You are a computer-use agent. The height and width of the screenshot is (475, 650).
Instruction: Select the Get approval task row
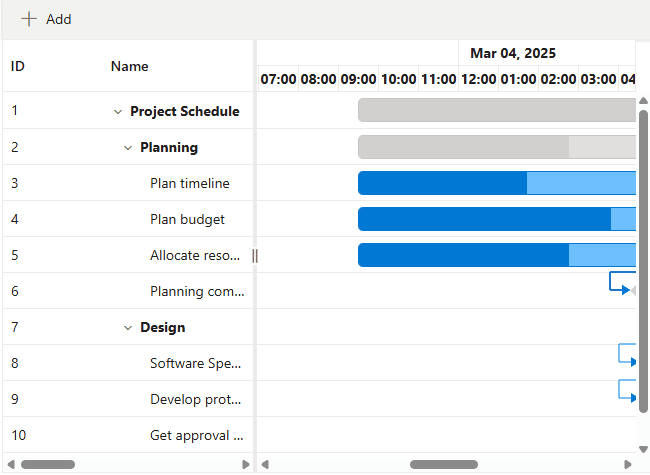click(x=128, y=435)
